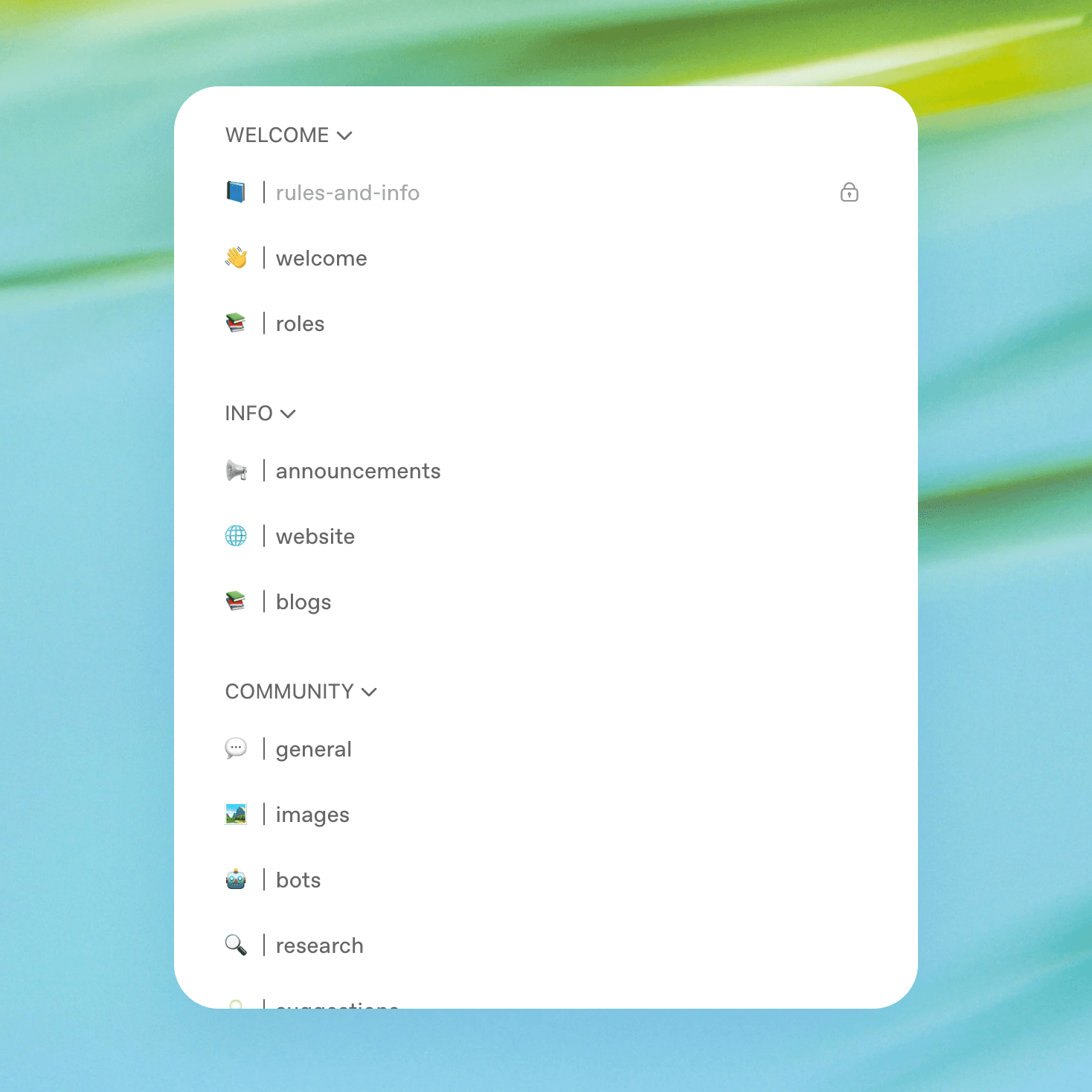This screenshot has width=1092, height=1092.
Task: Collapse the INFO category chevron
Action: pos(288,414)
